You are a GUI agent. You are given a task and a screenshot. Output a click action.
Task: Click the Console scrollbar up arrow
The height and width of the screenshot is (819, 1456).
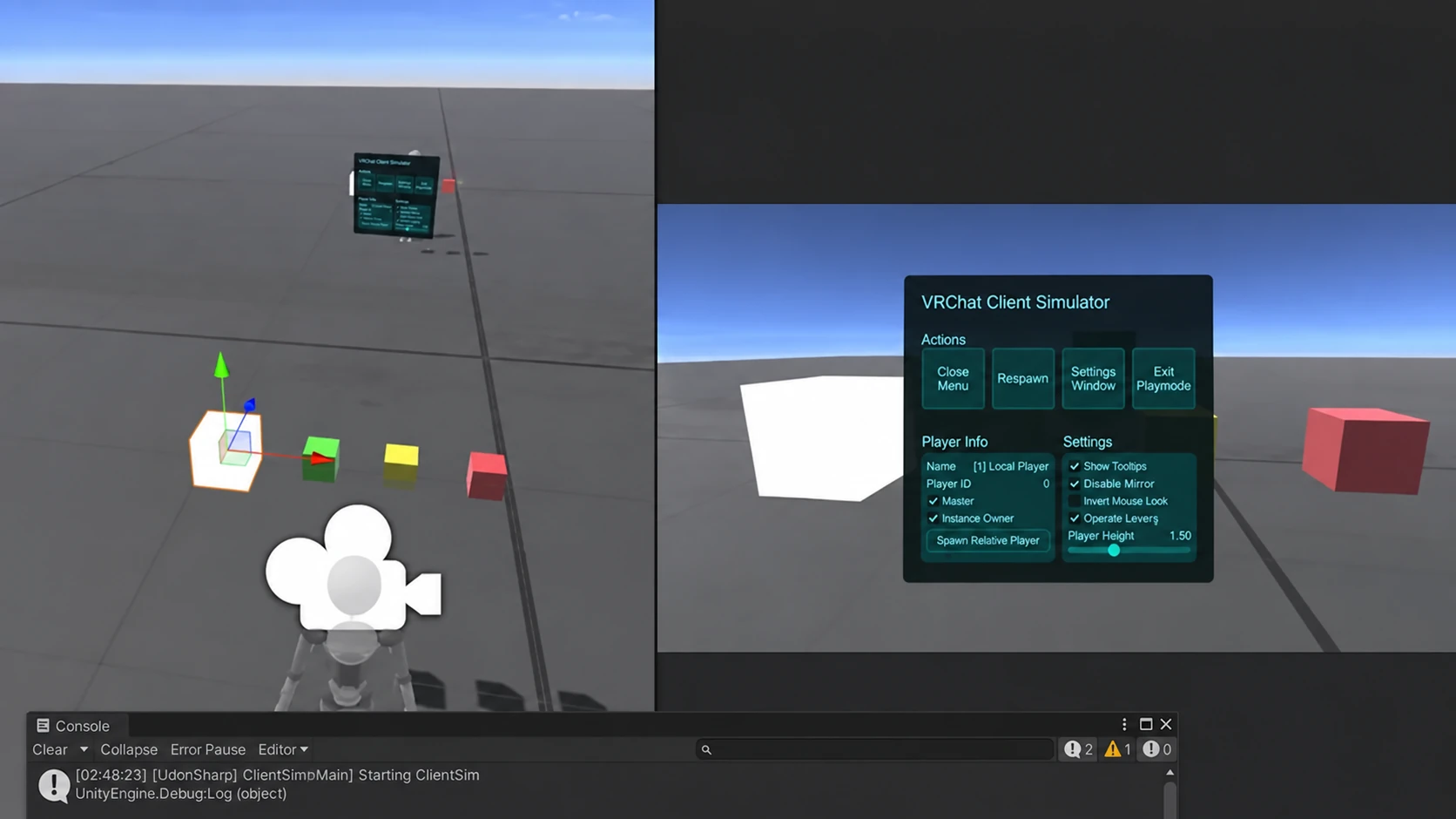point(1170,773)
